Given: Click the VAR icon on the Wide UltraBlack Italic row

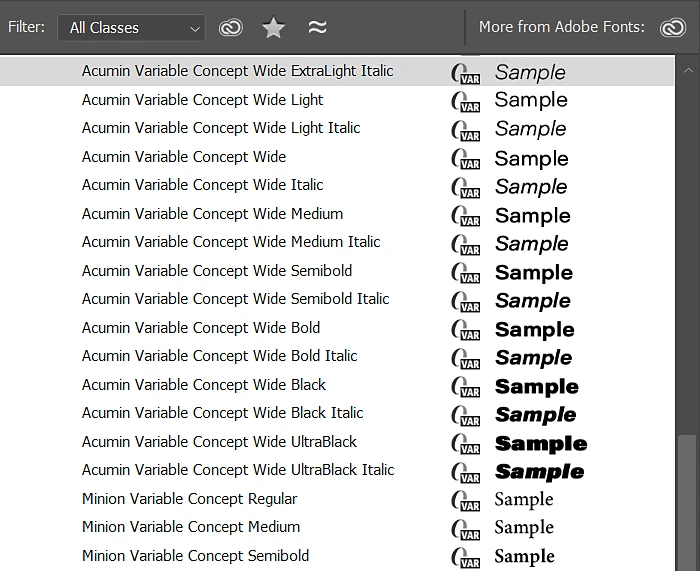Looking at the screenshot, I should coord(465,473).
